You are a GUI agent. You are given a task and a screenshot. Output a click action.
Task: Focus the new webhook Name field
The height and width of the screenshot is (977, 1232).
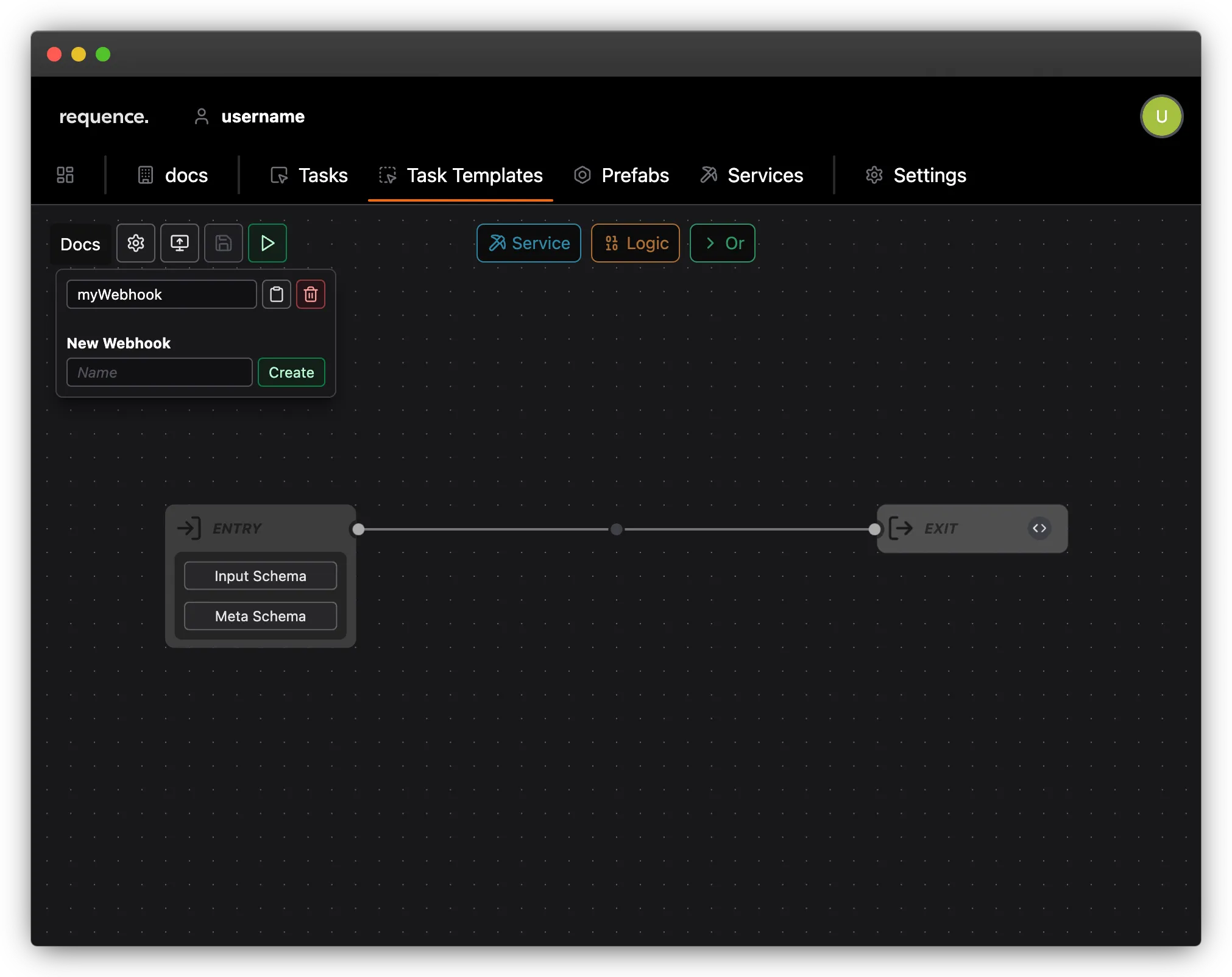tap(160, 372)
